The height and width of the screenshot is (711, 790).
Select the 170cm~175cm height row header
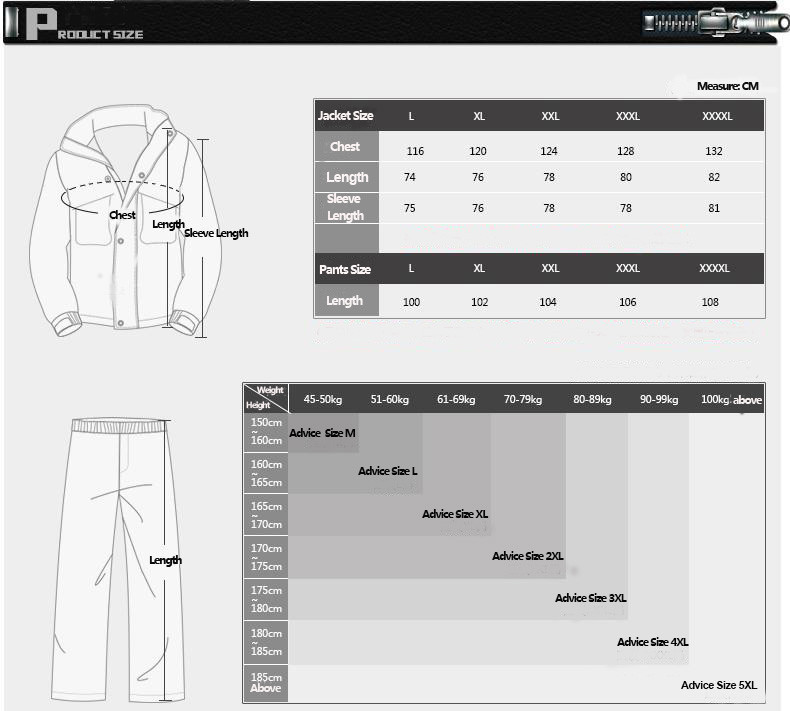266,558
